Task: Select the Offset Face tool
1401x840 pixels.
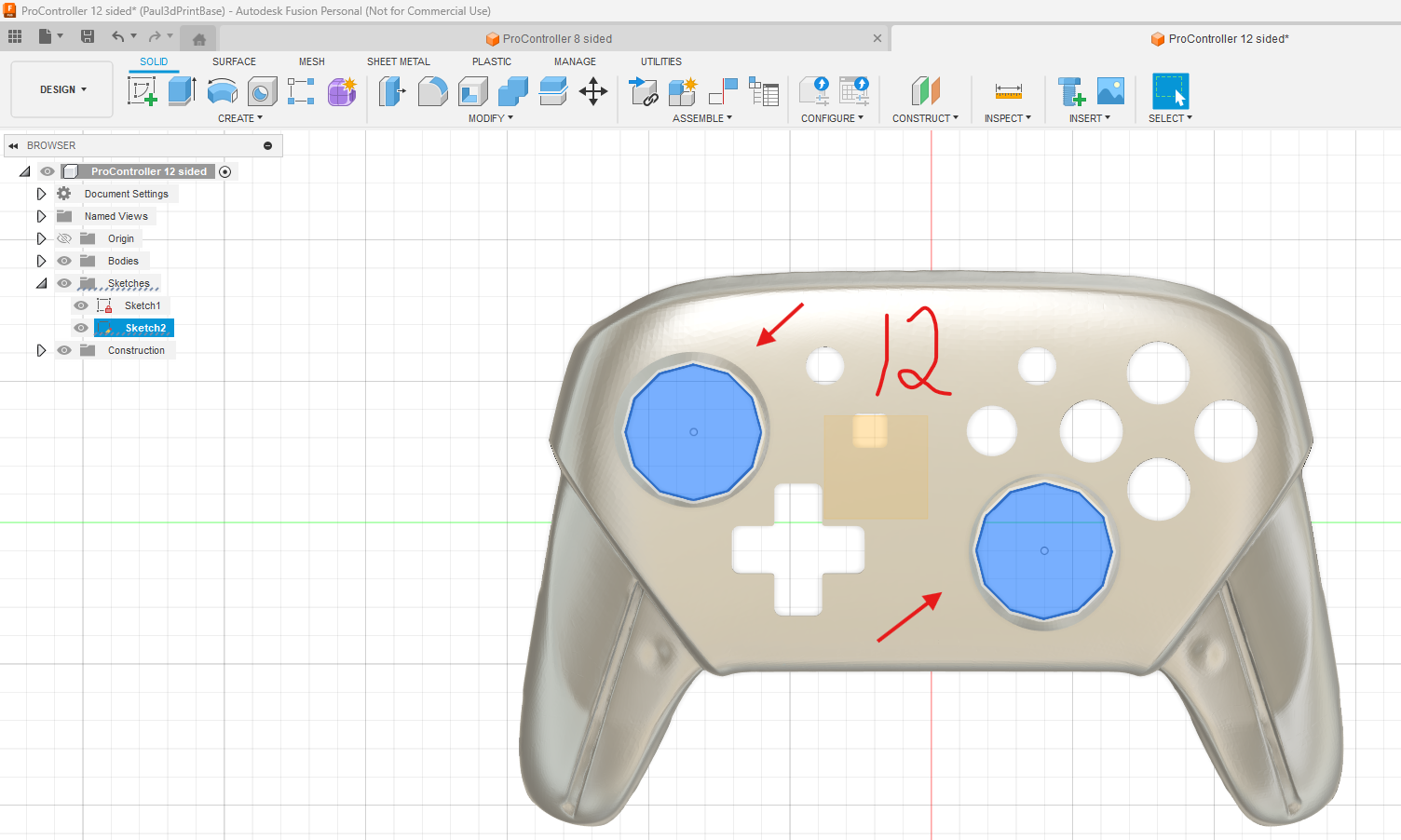Action: [553, 91]
